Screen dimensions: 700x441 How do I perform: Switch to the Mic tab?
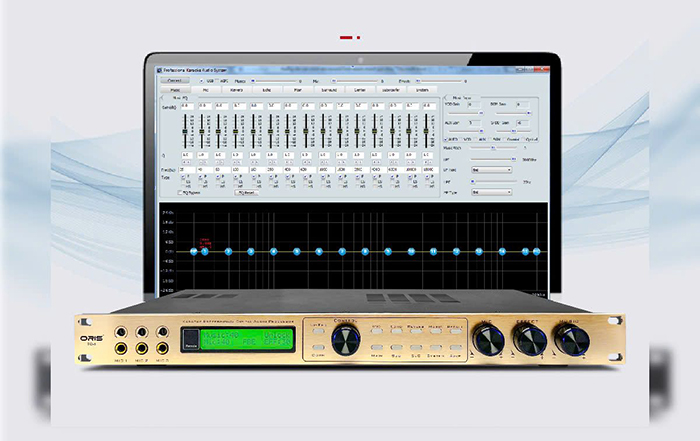[x=206, y=90]
